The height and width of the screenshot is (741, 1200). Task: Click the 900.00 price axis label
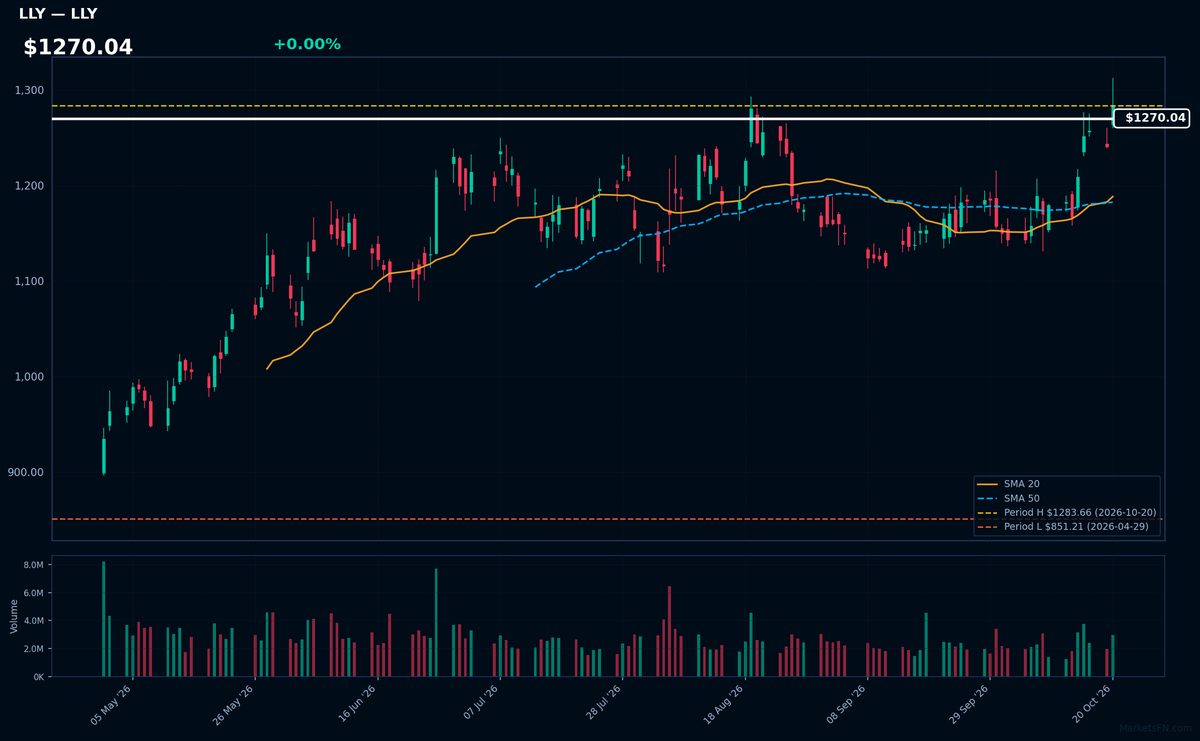(x=27, y=472)
